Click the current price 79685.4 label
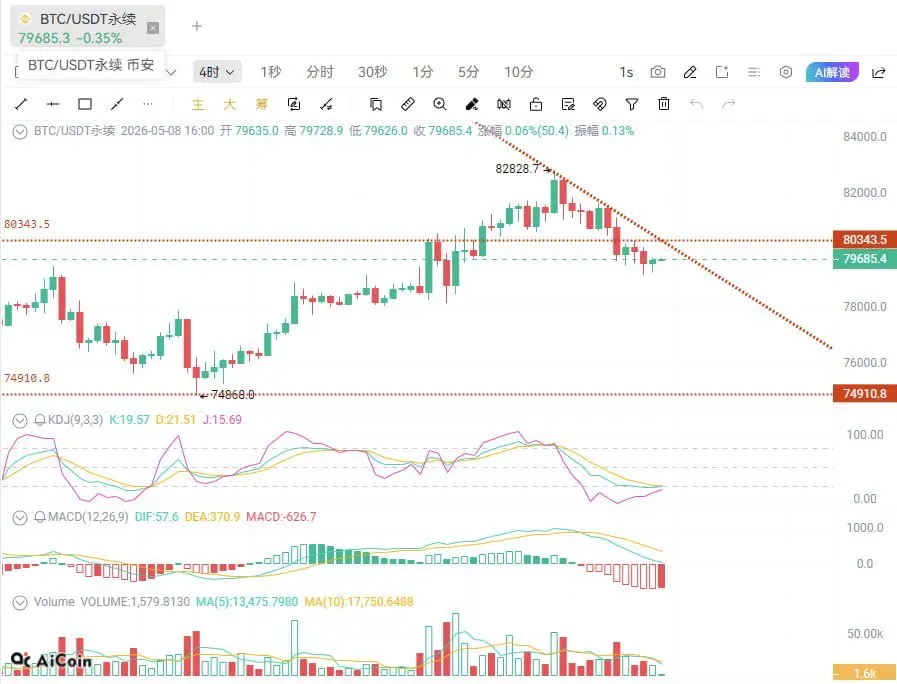 (864, 259)
